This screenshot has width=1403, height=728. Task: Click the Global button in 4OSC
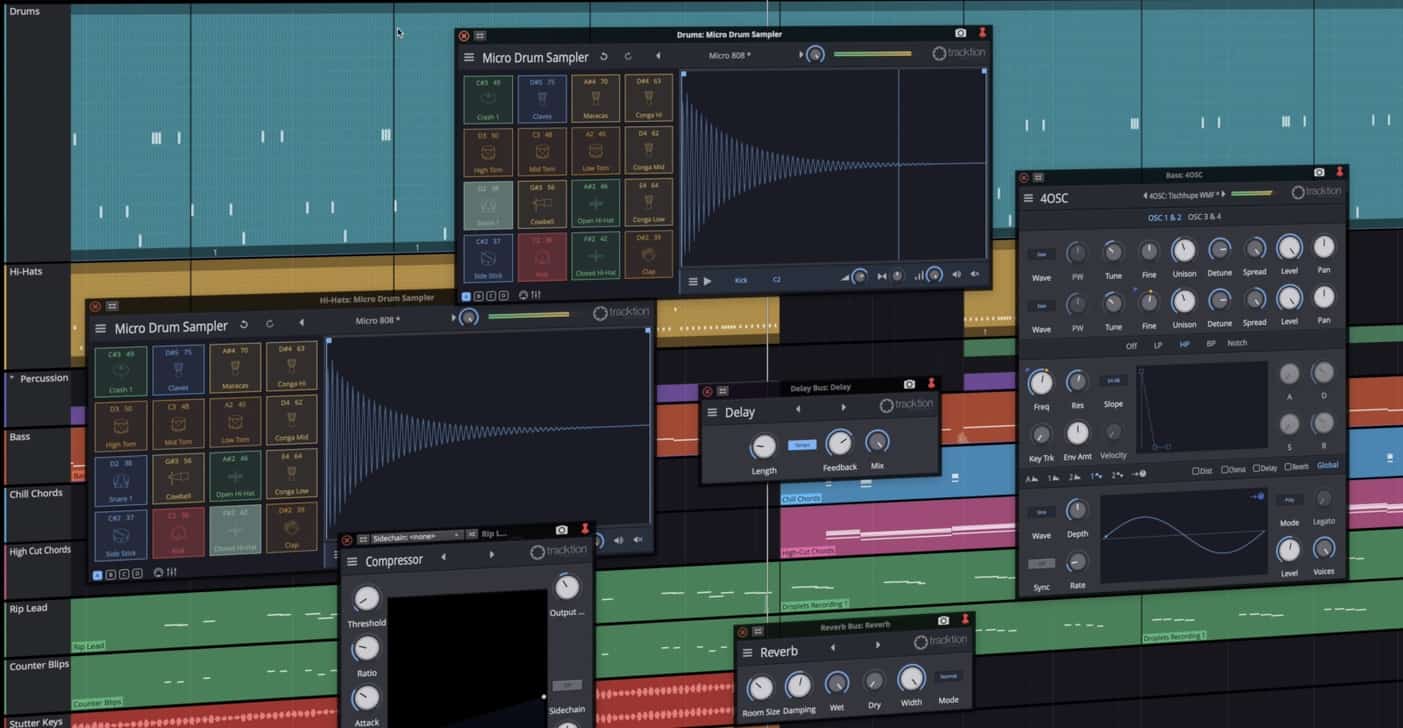click(1327, 465)
